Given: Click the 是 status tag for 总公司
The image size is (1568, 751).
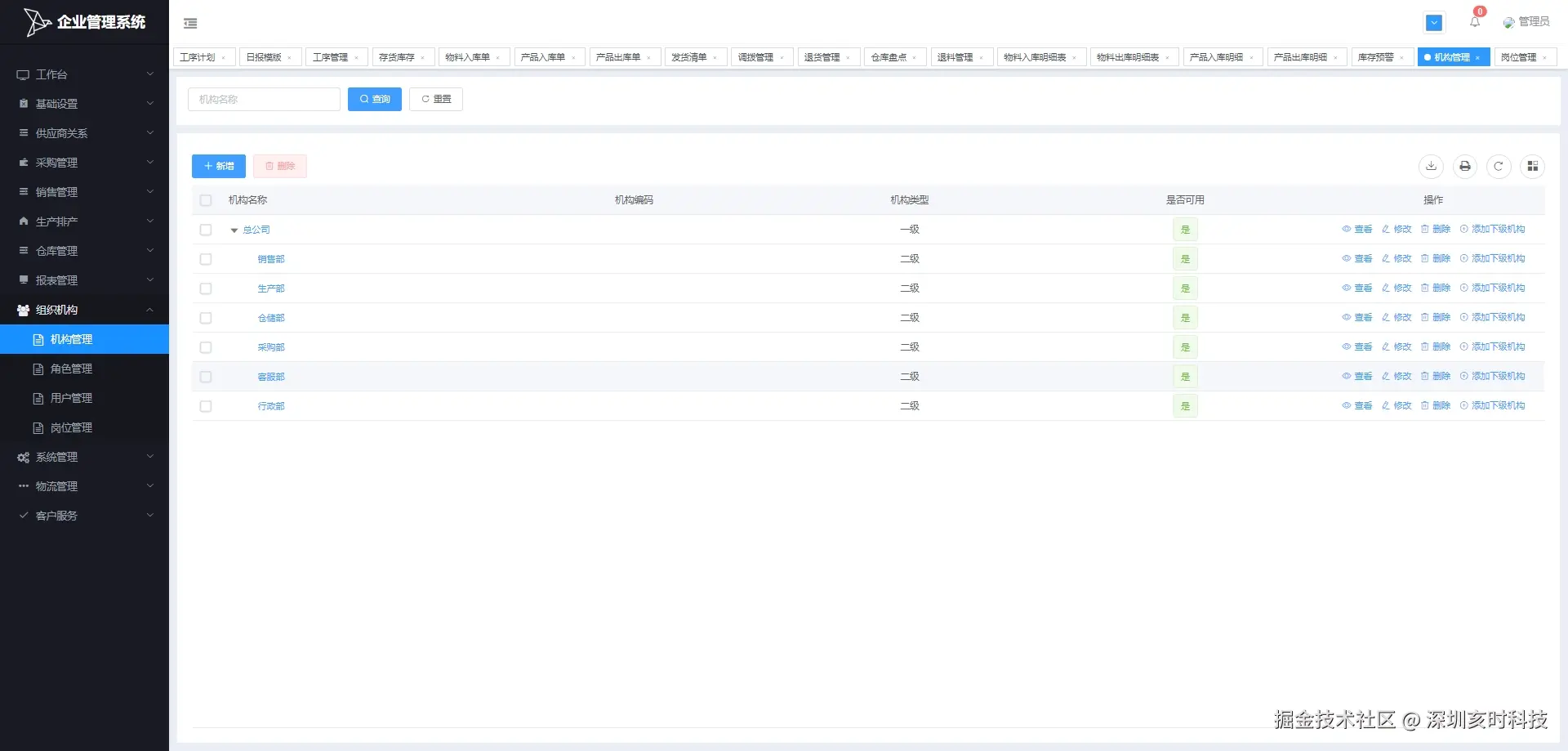Looking at the screenshot, I should [x=1185, y=230].
